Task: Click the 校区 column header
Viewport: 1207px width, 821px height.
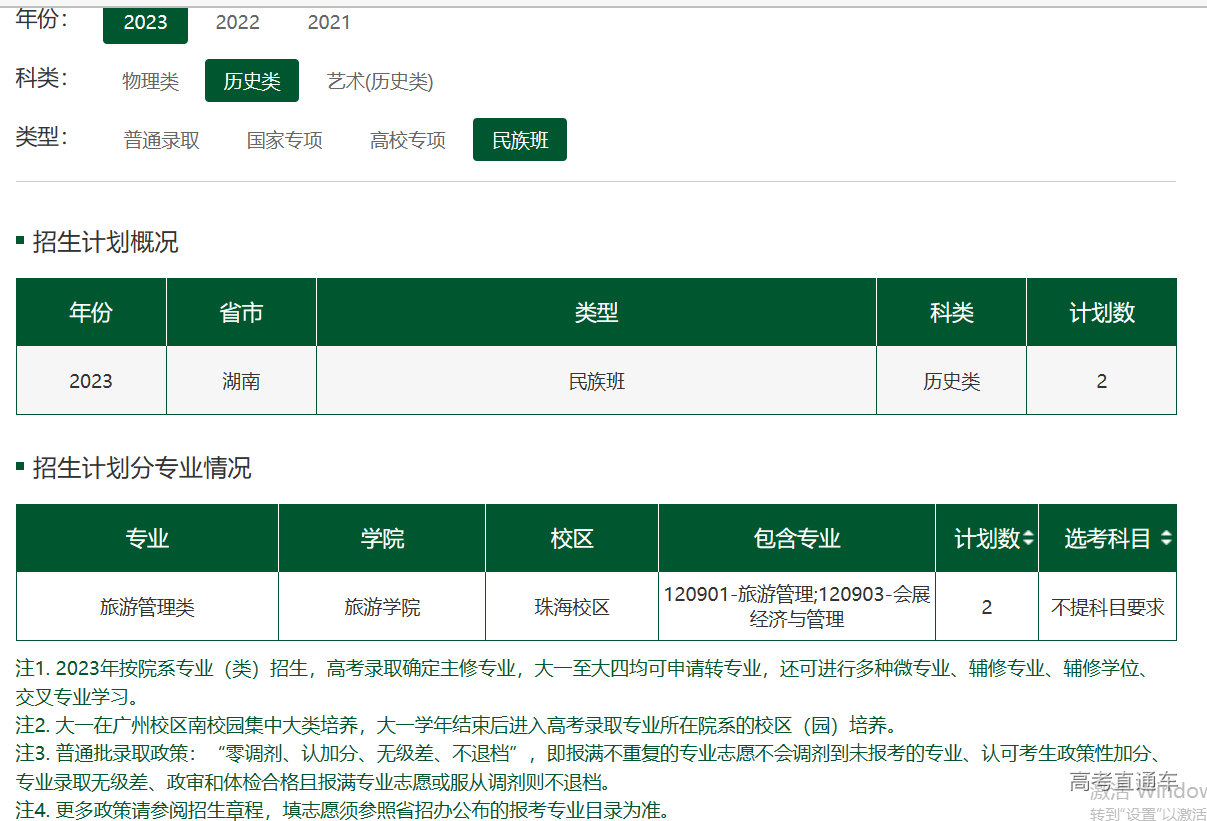Action: [572, 539]
